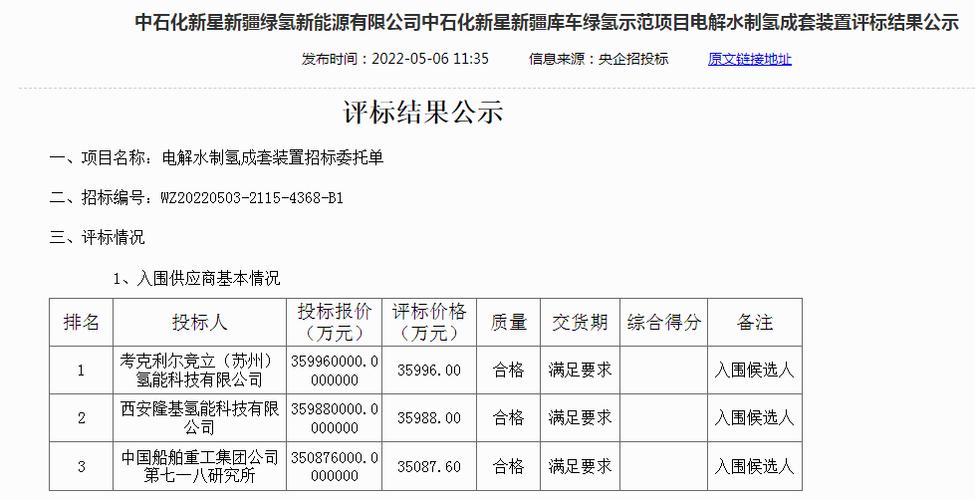Select bidder 考克利尔竞立(苏州)氢能科技有限公司

[200, 370]
